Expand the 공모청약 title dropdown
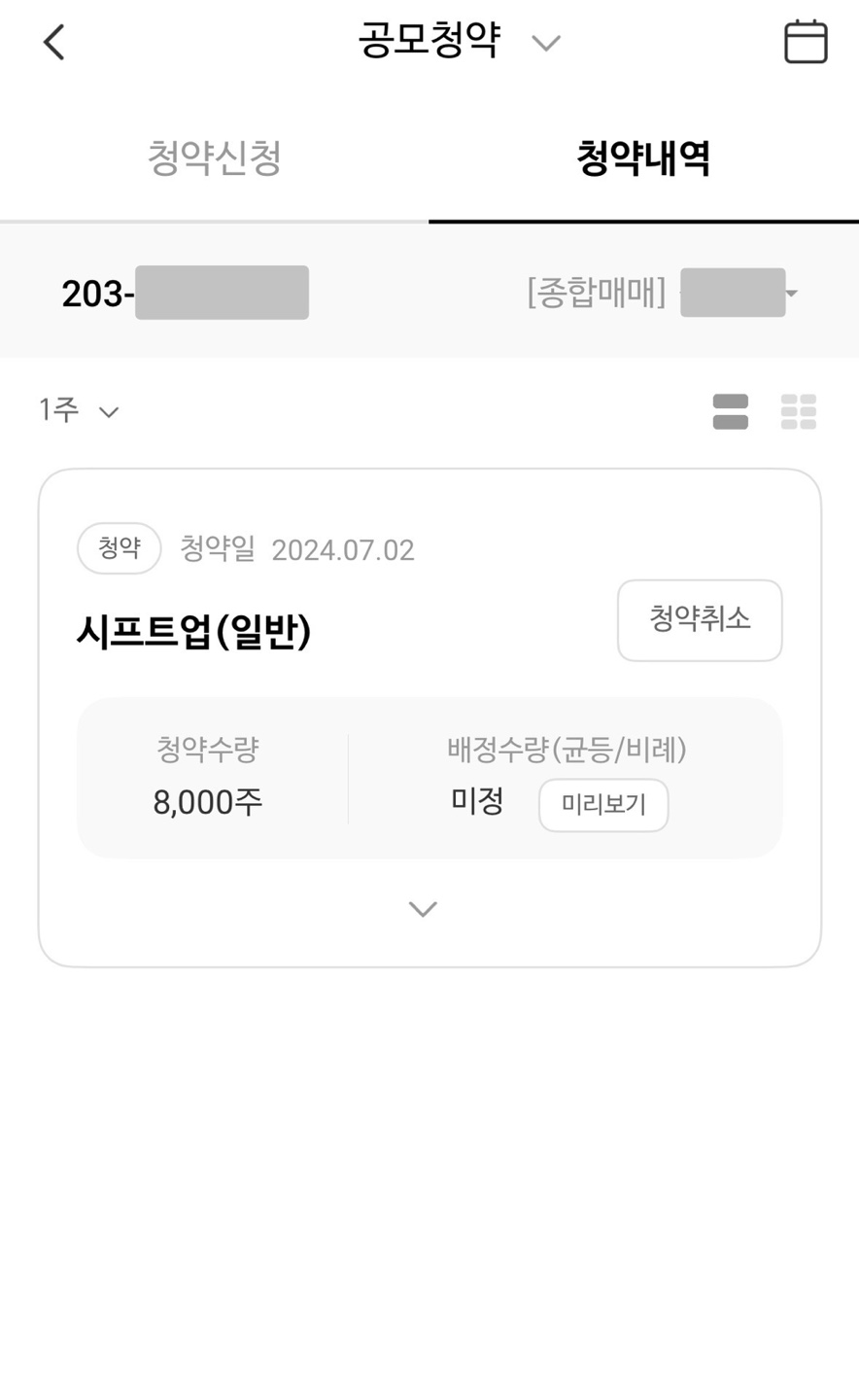Image resolution: width=859 pixels, height=1400 pixels. [x=546, y=43]
